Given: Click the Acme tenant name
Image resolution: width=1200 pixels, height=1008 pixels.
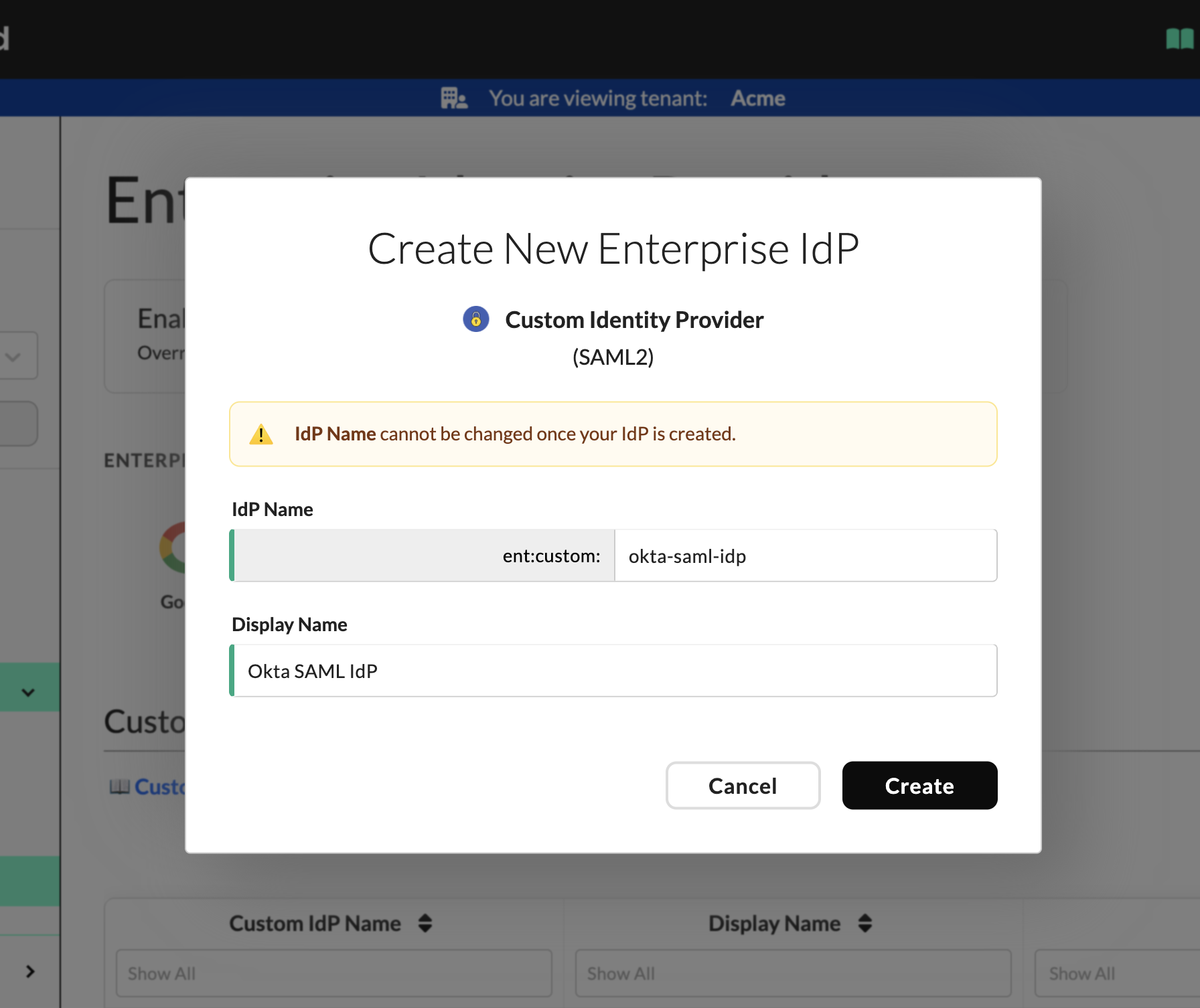Looking at the screenshot, I should [758, 98].
